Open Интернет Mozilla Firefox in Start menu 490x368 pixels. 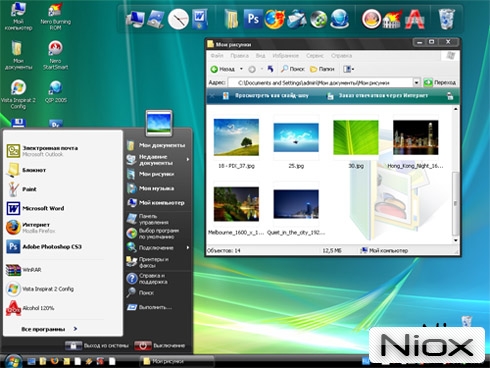pyautogui.click(x=63, y=227)
